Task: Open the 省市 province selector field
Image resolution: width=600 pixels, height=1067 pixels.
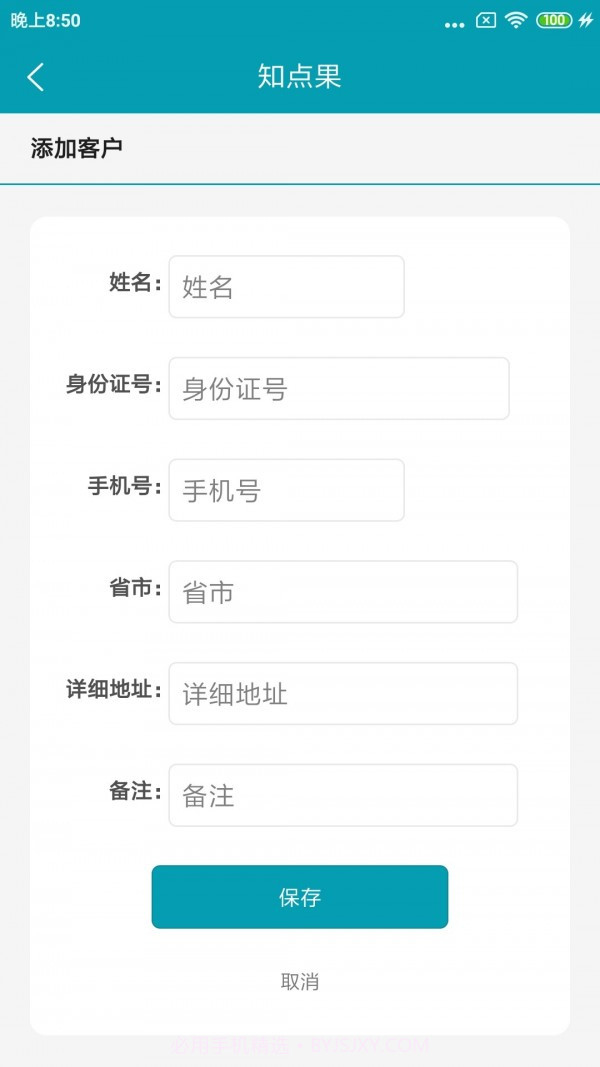Action: point(343,591)
